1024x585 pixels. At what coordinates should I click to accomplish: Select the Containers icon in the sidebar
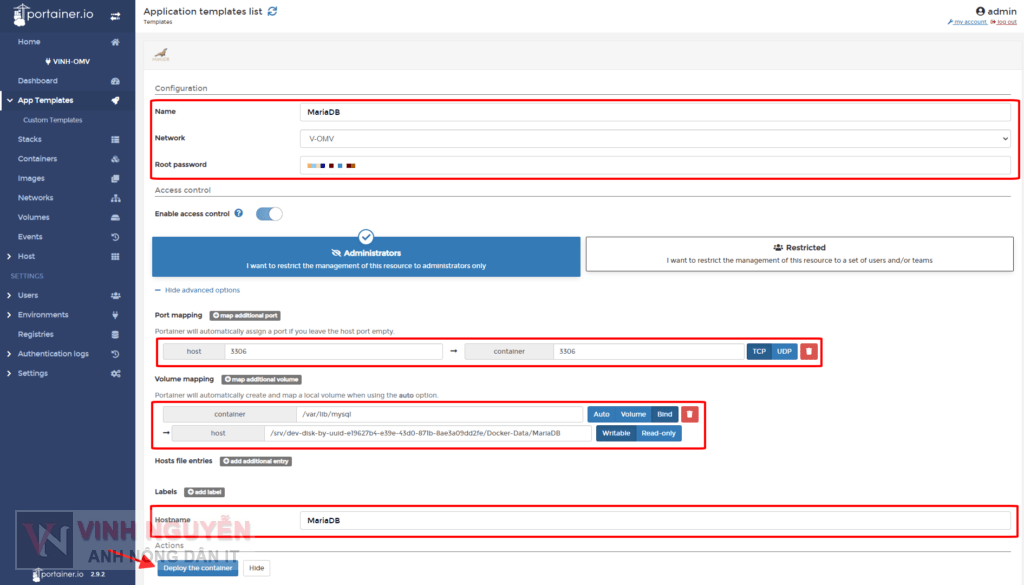(115, 158)
